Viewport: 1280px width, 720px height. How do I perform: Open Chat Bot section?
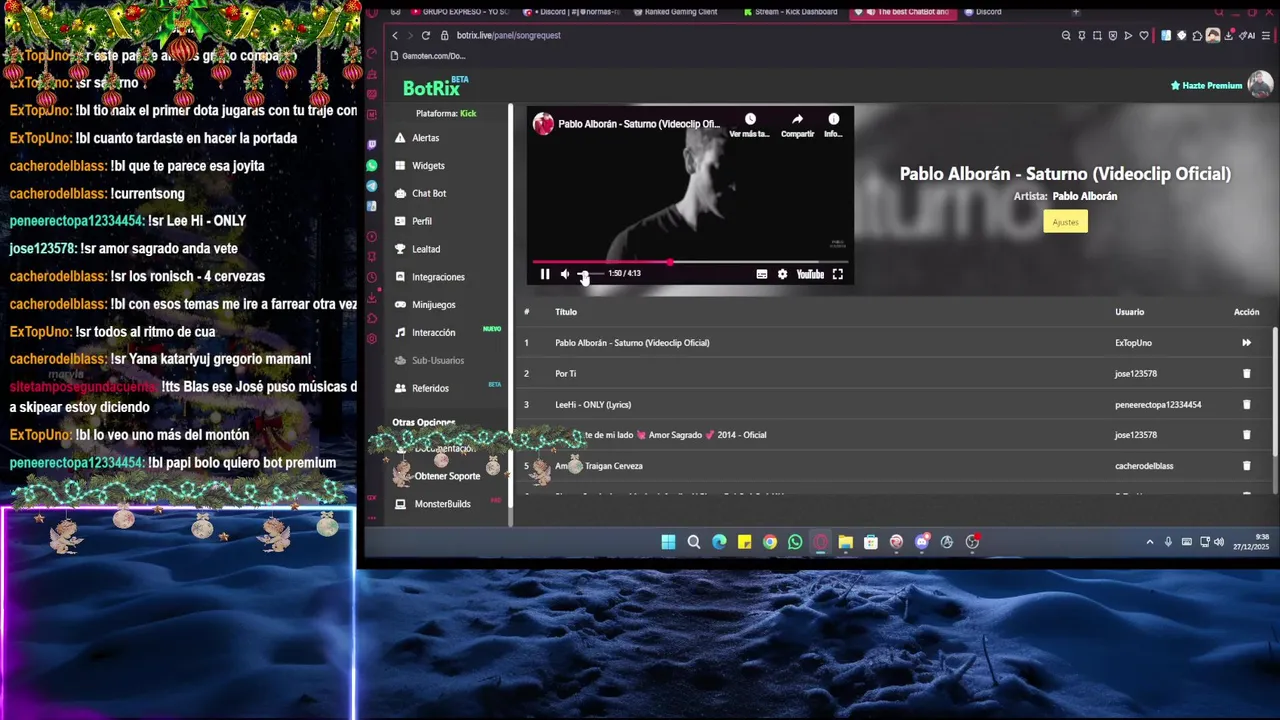coord(429,194)
